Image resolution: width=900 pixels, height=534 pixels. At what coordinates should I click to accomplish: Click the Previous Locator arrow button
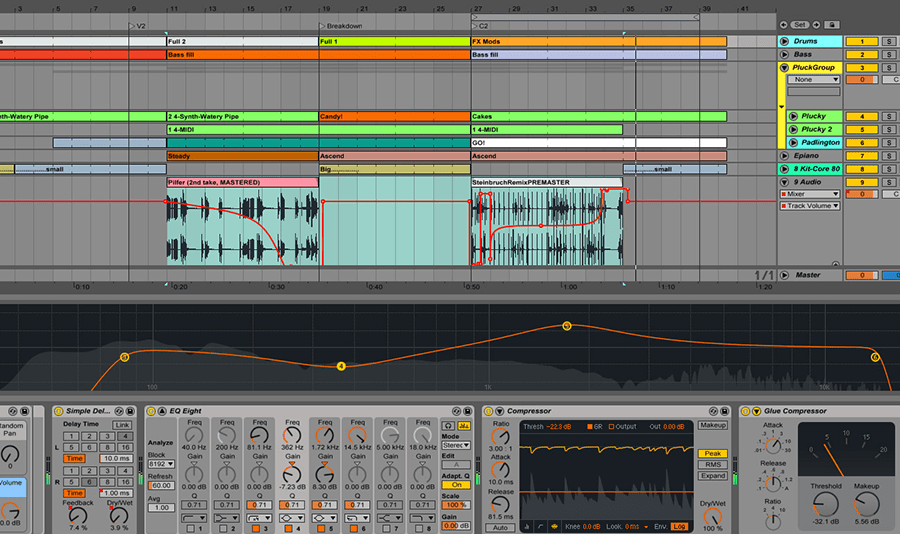(x=783, y=25)
